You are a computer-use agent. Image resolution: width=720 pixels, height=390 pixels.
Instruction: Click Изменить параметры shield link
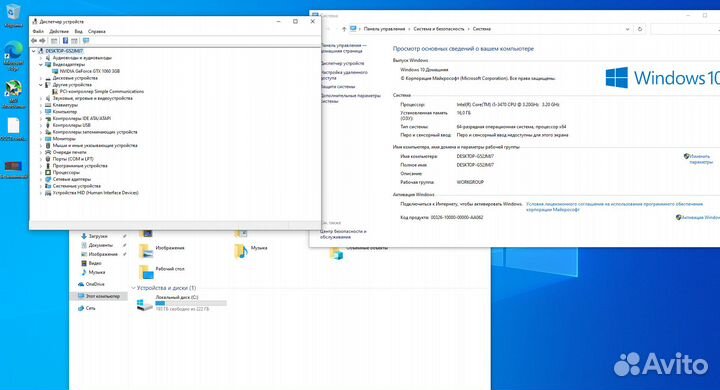pos(698,159)
